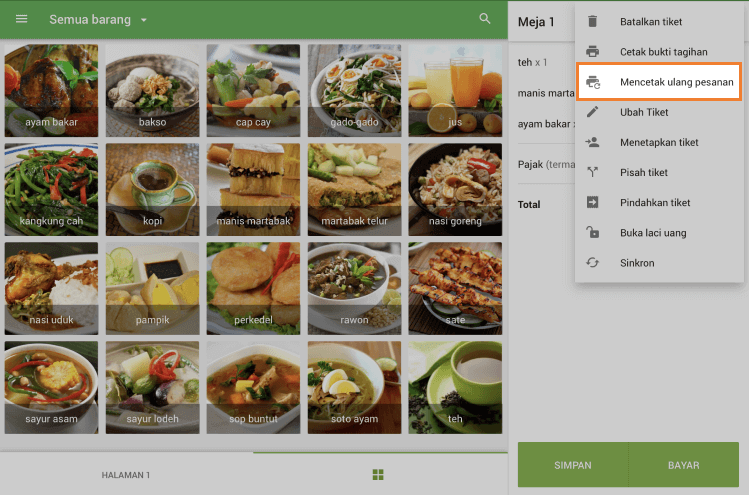Click the trash icon for Batalkan tiket
The width and height of the screenshot is (749, 495).
point(593,21)
